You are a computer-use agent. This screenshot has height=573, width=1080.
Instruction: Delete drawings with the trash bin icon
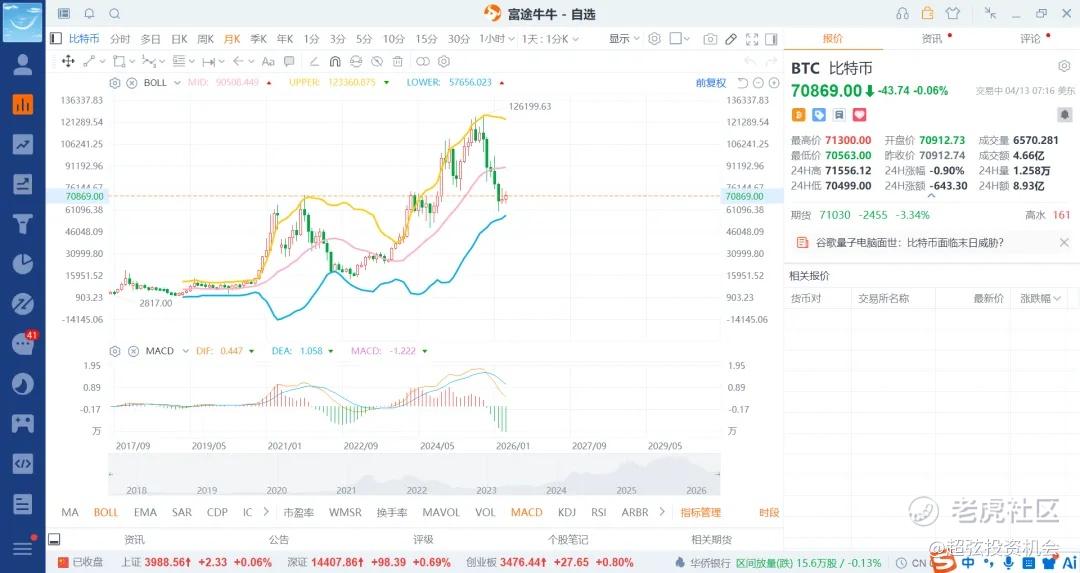pos(397,61)
